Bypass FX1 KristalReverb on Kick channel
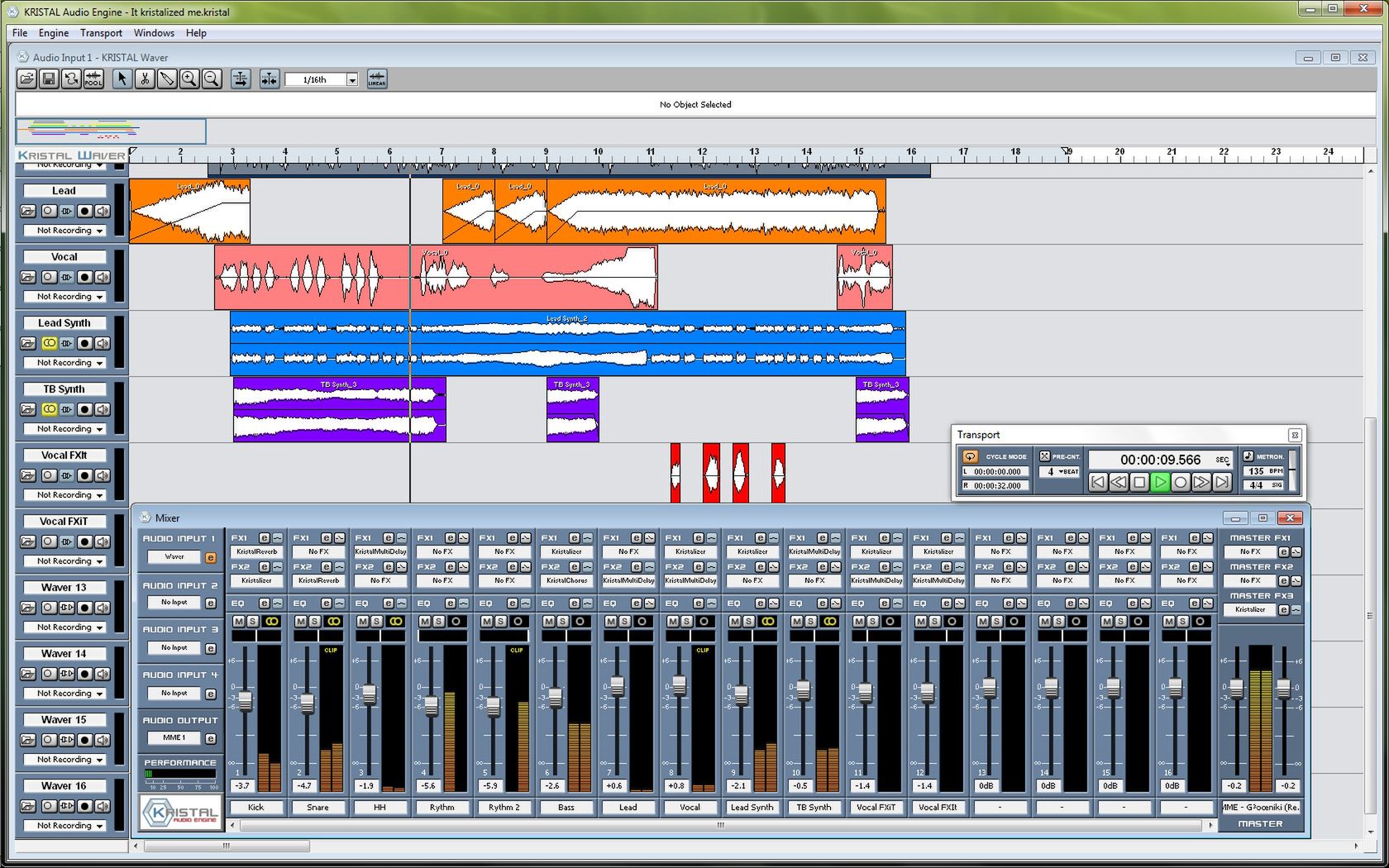The width and height of the screenshot is (1389, 868). coord(277,538)
